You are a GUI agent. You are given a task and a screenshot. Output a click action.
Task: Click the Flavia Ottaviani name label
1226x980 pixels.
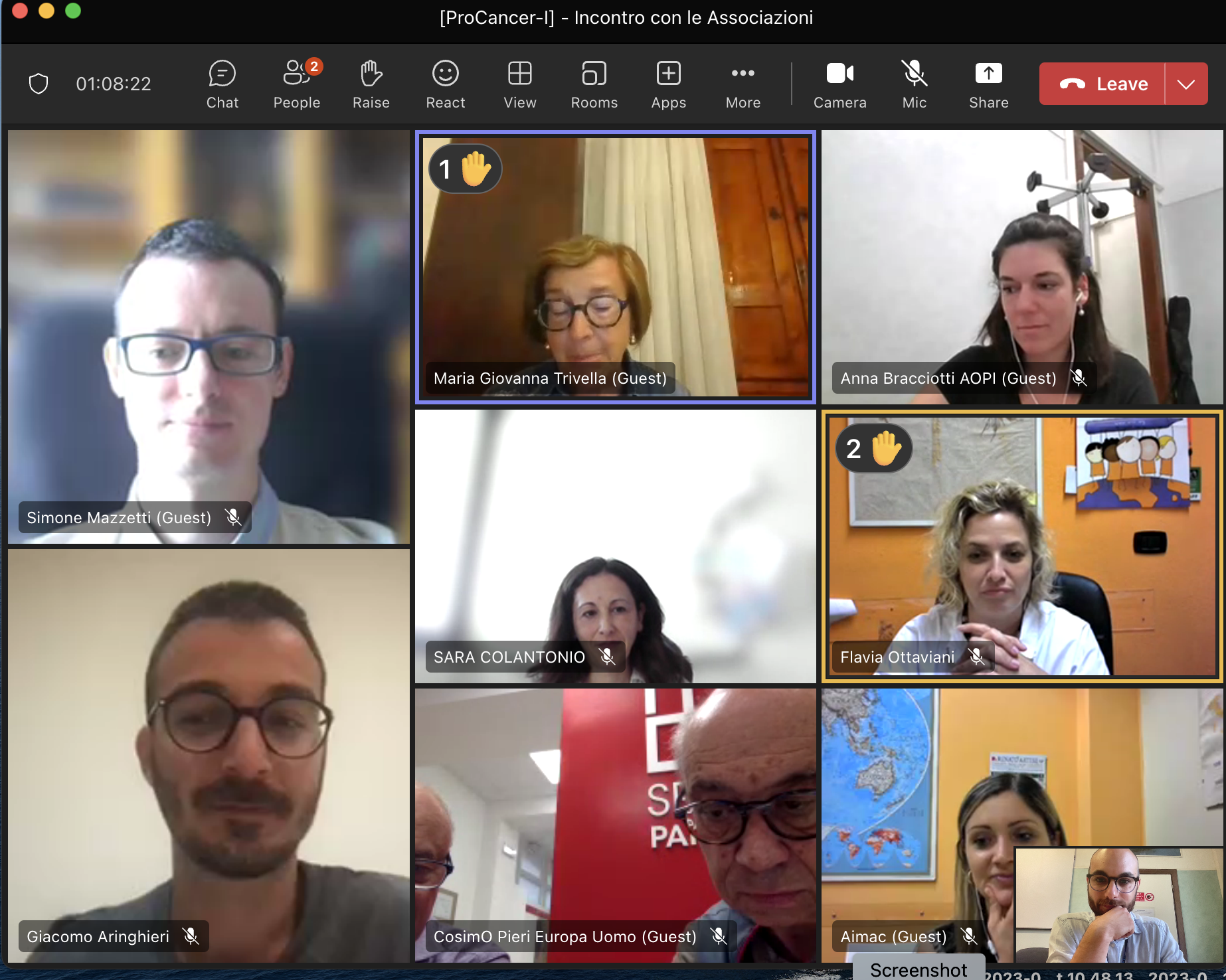tap(897, 657)
